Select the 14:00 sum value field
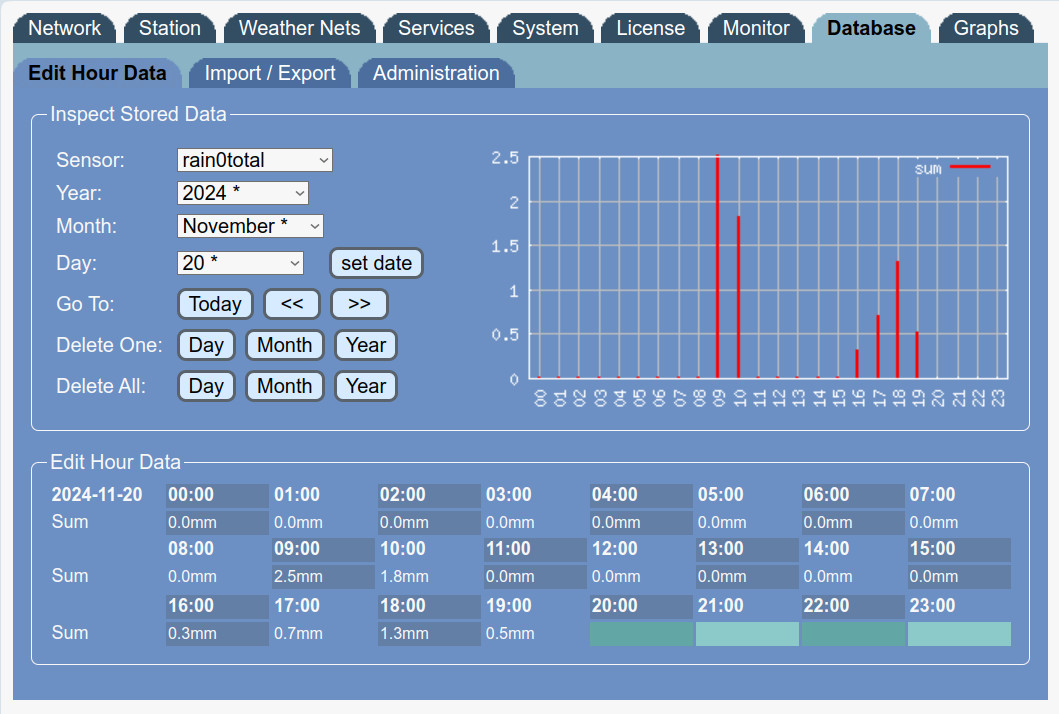 [x=854, y=577]
